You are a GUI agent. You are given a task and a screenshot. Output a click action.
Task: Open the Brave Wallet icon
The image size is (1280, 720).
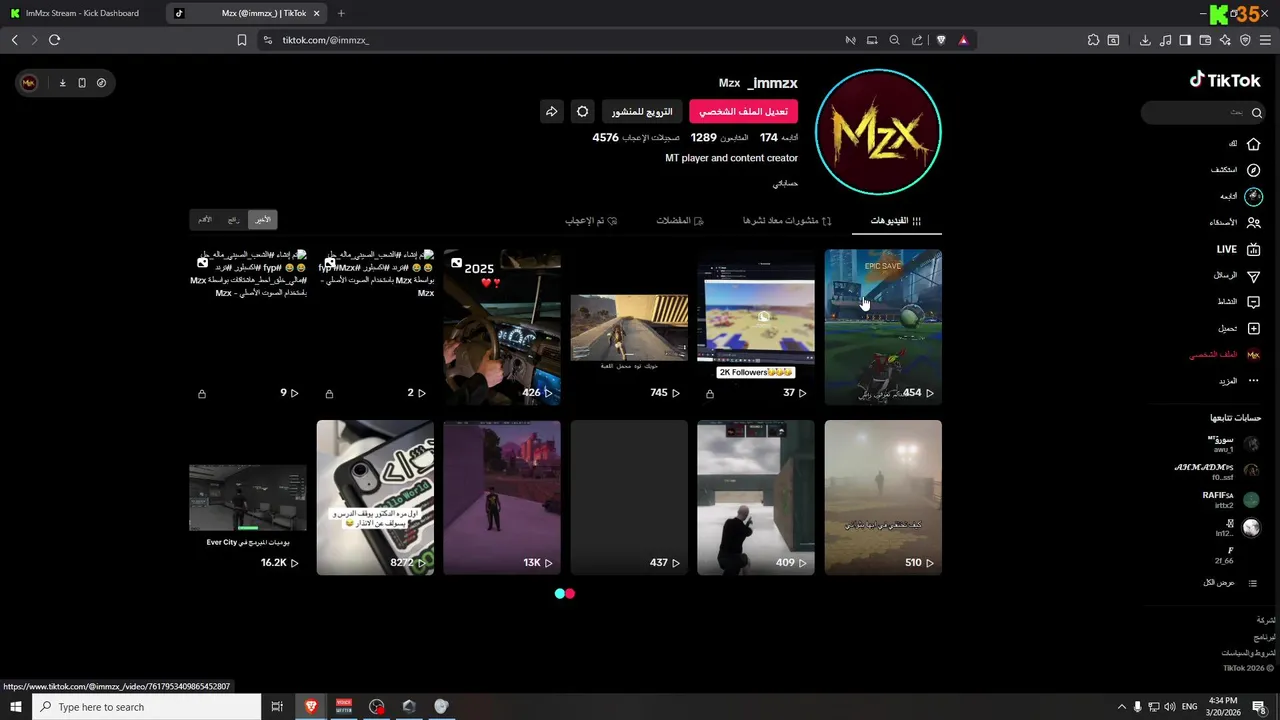click(1205, 40)
